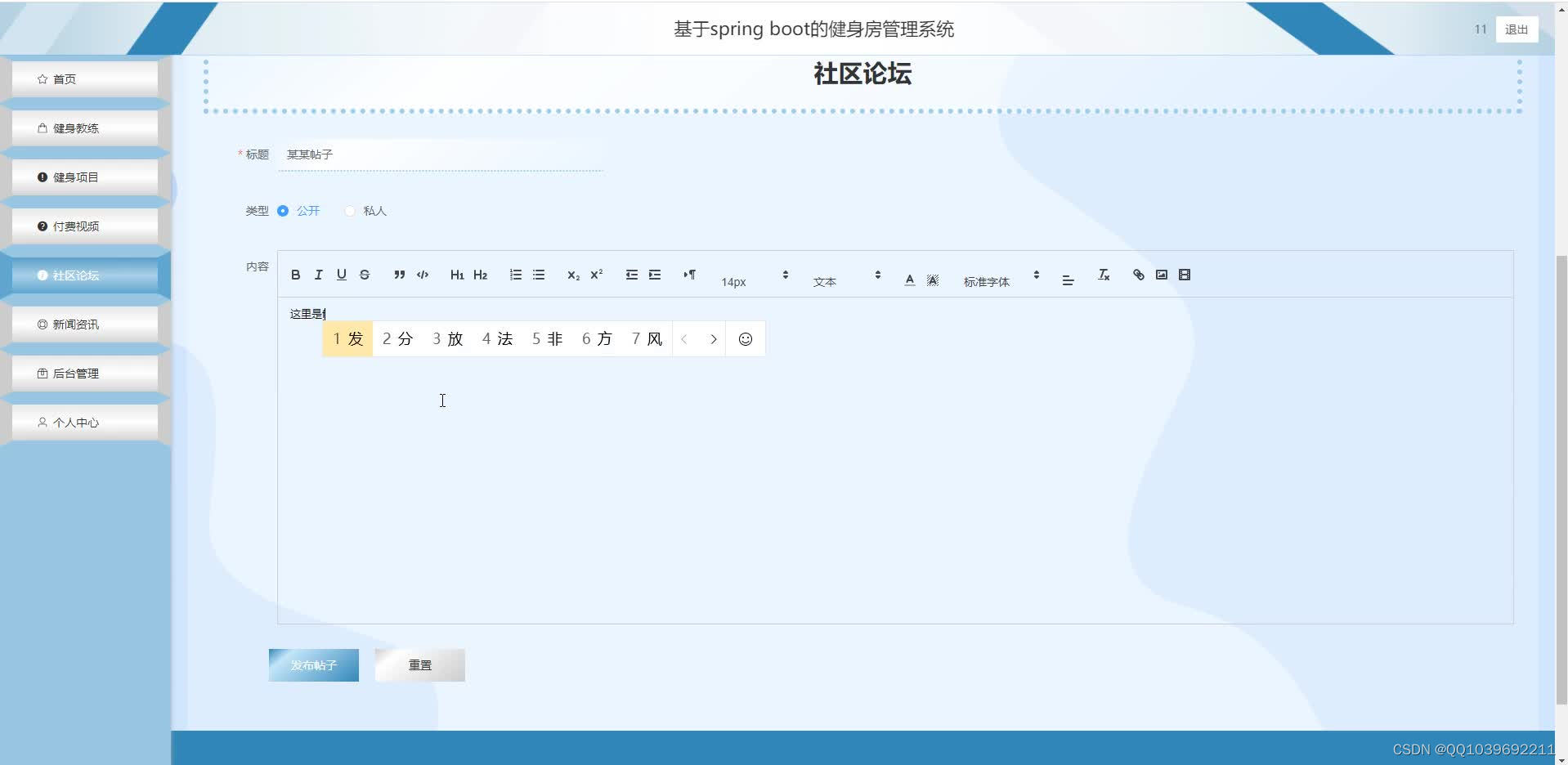Toggle strikethrough formatting
This screenshot has width=1568, height=765.
pyautogui.click(x=365, y=275)
